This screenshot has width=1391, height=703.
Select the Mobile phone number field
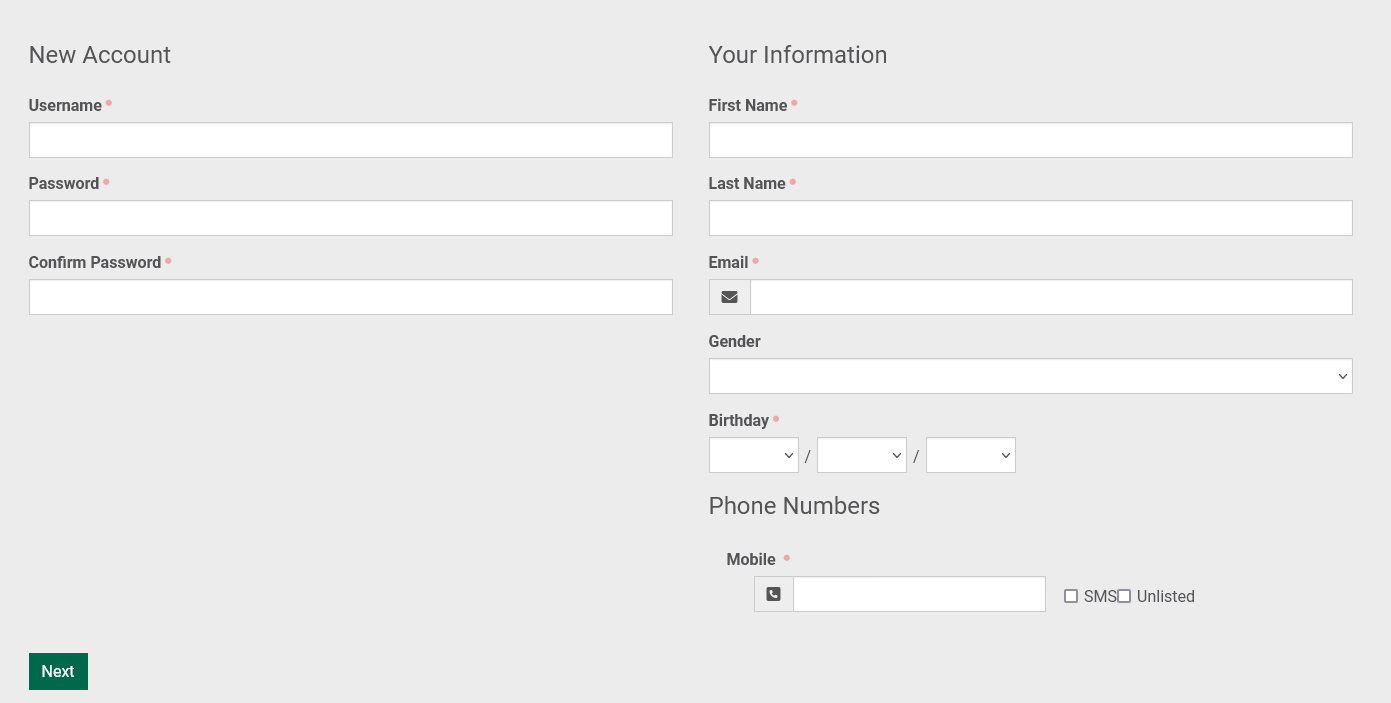918,594
